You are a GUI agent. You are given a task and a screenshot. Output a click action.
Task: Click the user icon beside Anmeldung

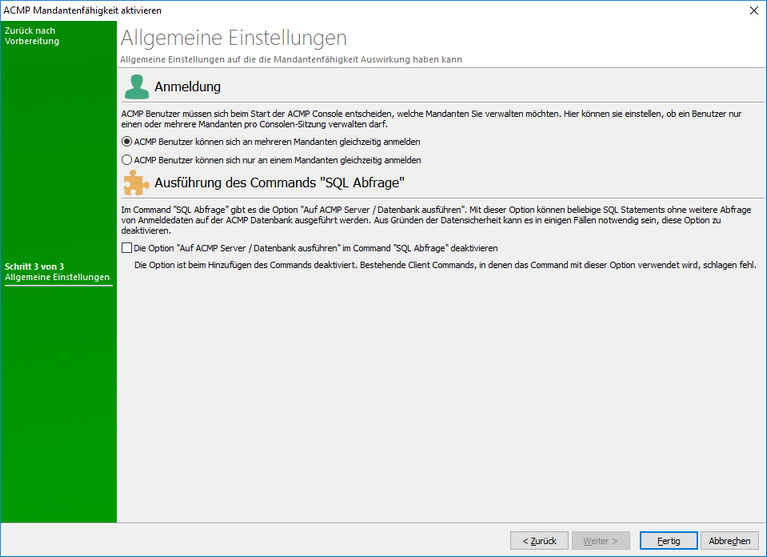coord(135,87)
